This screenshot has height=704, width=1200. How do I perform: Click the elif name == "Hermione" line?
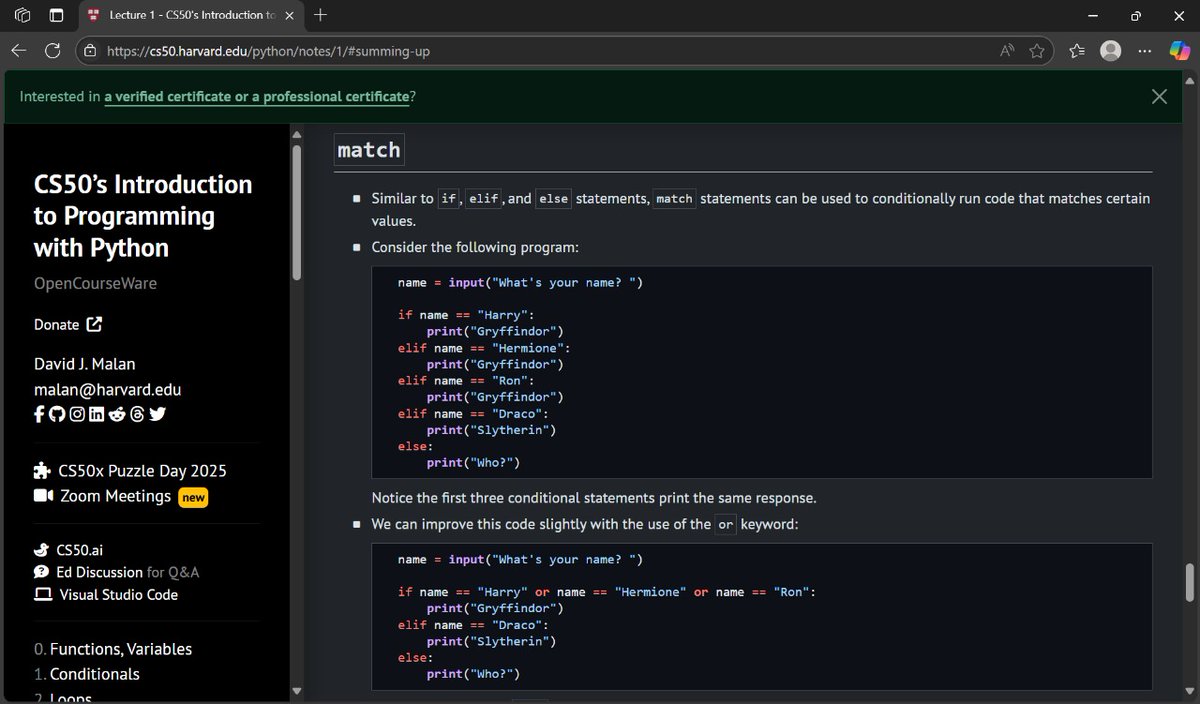pos(484,348)
